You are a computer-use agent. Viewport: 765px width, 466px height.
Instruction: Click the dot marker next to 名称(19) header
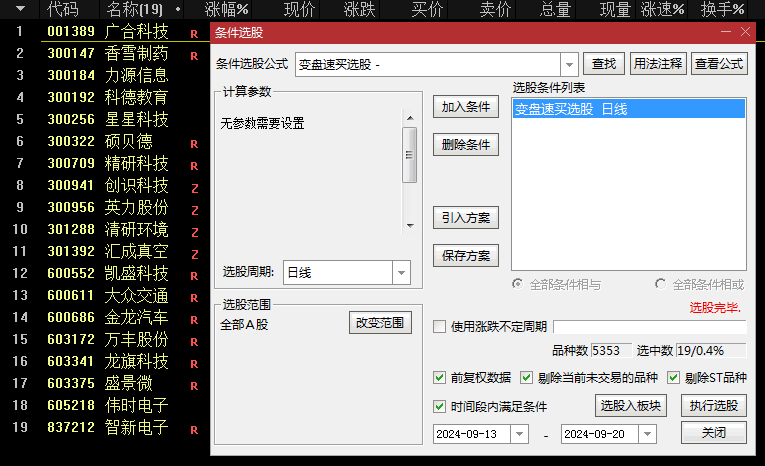(178, 9)
